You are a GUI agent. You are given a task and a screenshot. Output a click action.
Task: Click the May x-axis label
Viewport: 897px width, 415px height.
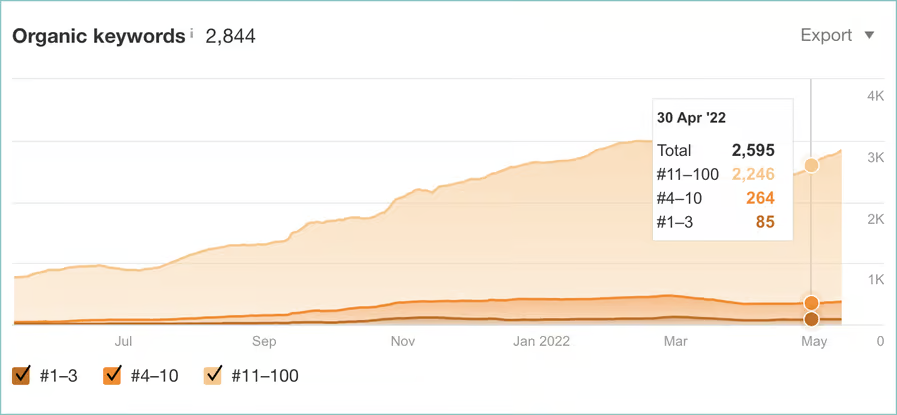pos(815,341)
